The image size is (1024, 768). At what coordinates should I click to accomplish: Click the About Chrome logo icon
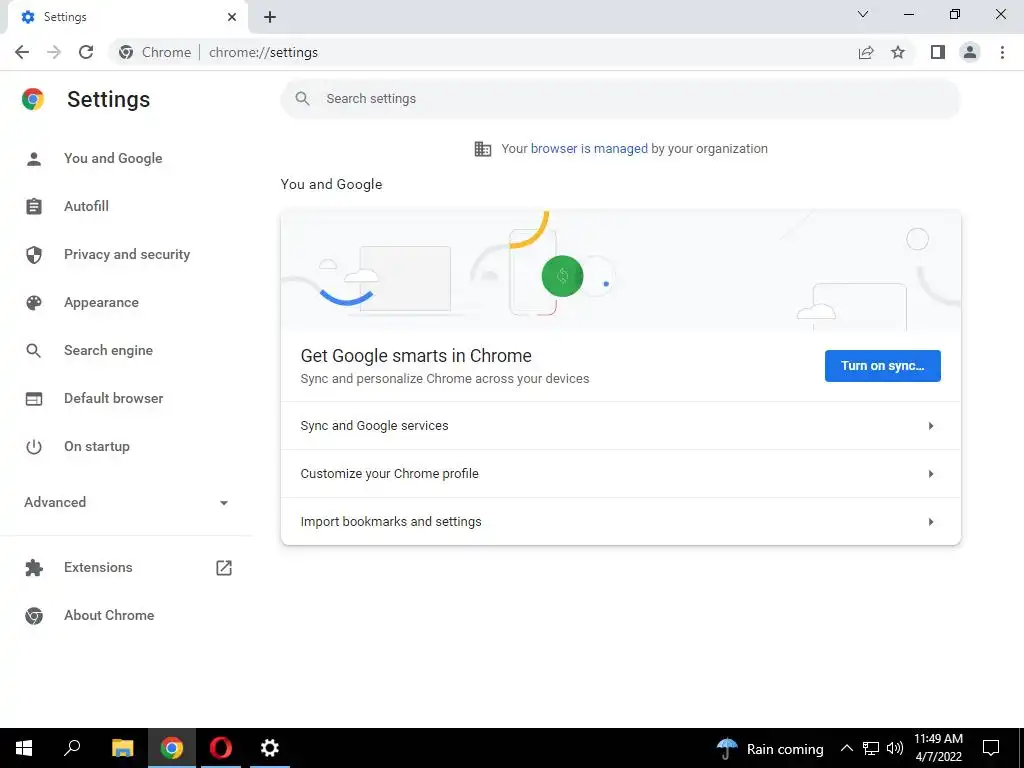point(34,616)
